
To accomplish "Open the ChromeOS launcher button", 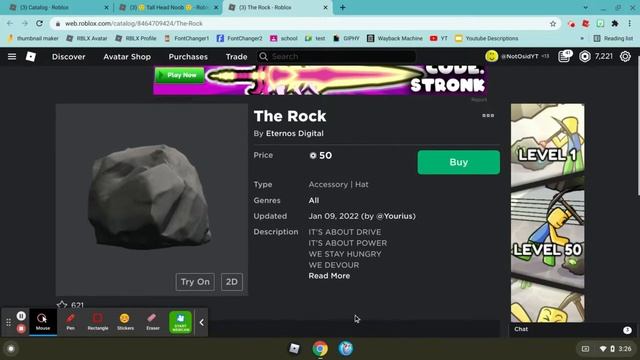I will click(11, 349).
